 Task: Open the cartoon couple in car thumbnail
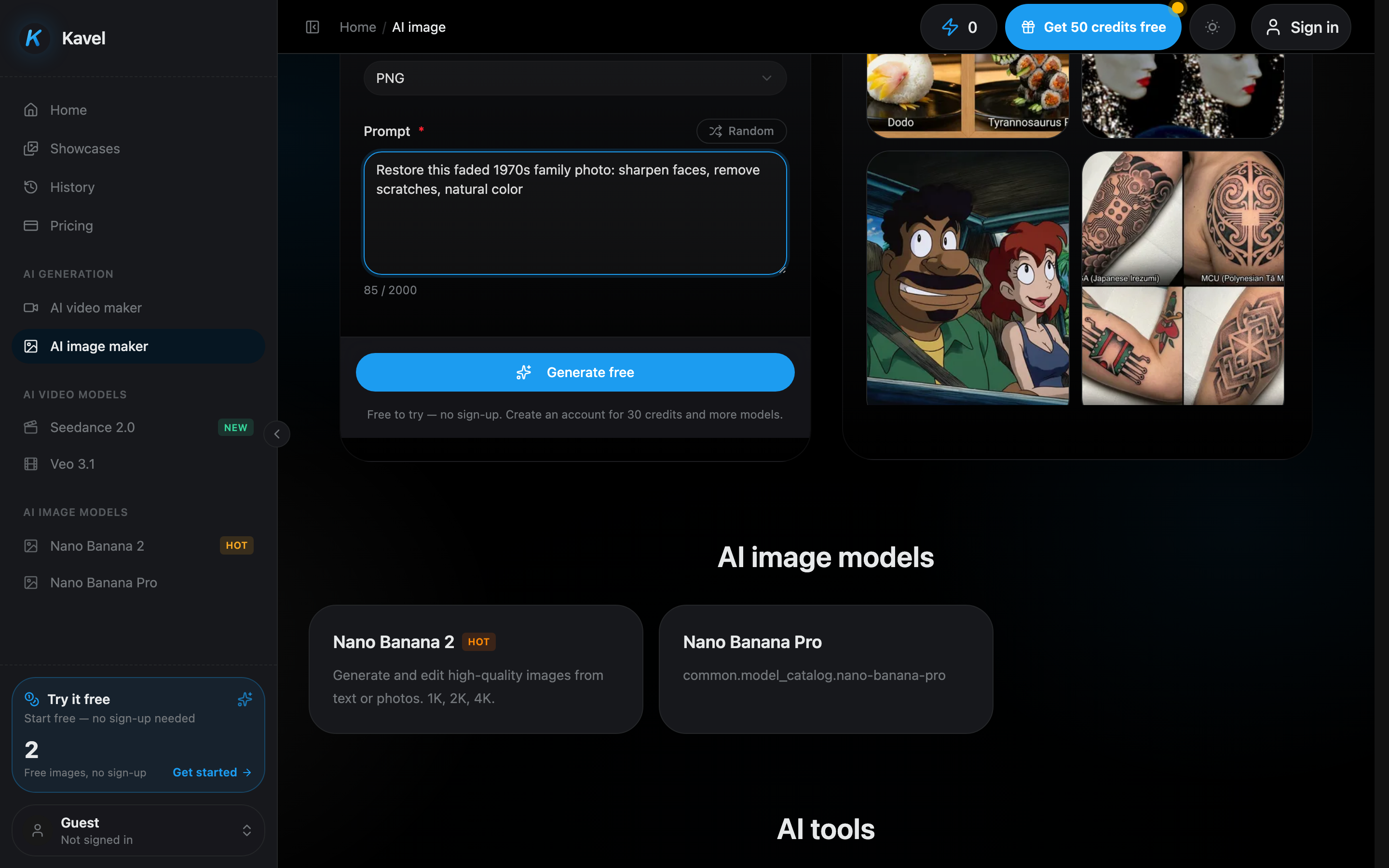(x=967, y=278)
